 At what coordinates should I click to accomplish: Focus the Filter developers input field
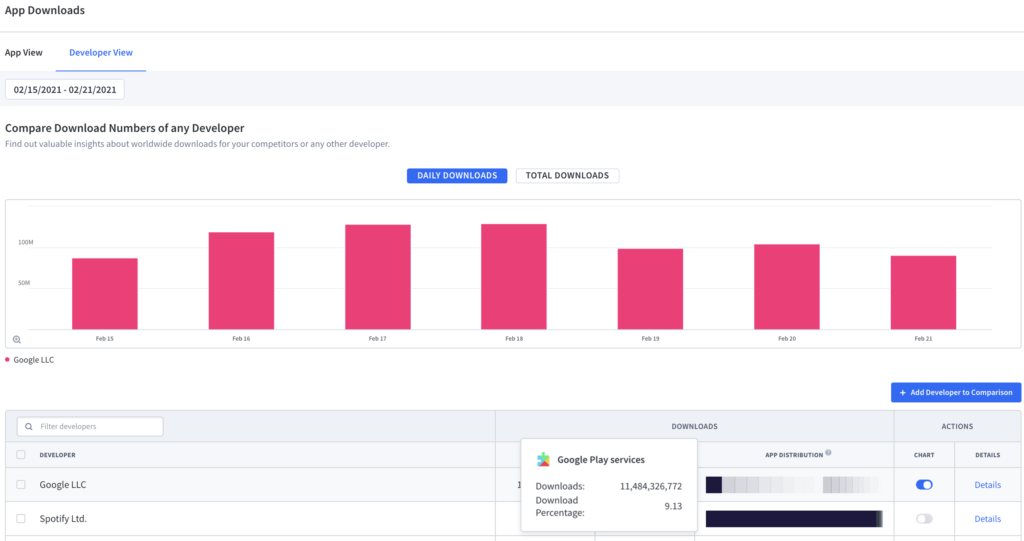pyautogui.click(x=90, y=427)
